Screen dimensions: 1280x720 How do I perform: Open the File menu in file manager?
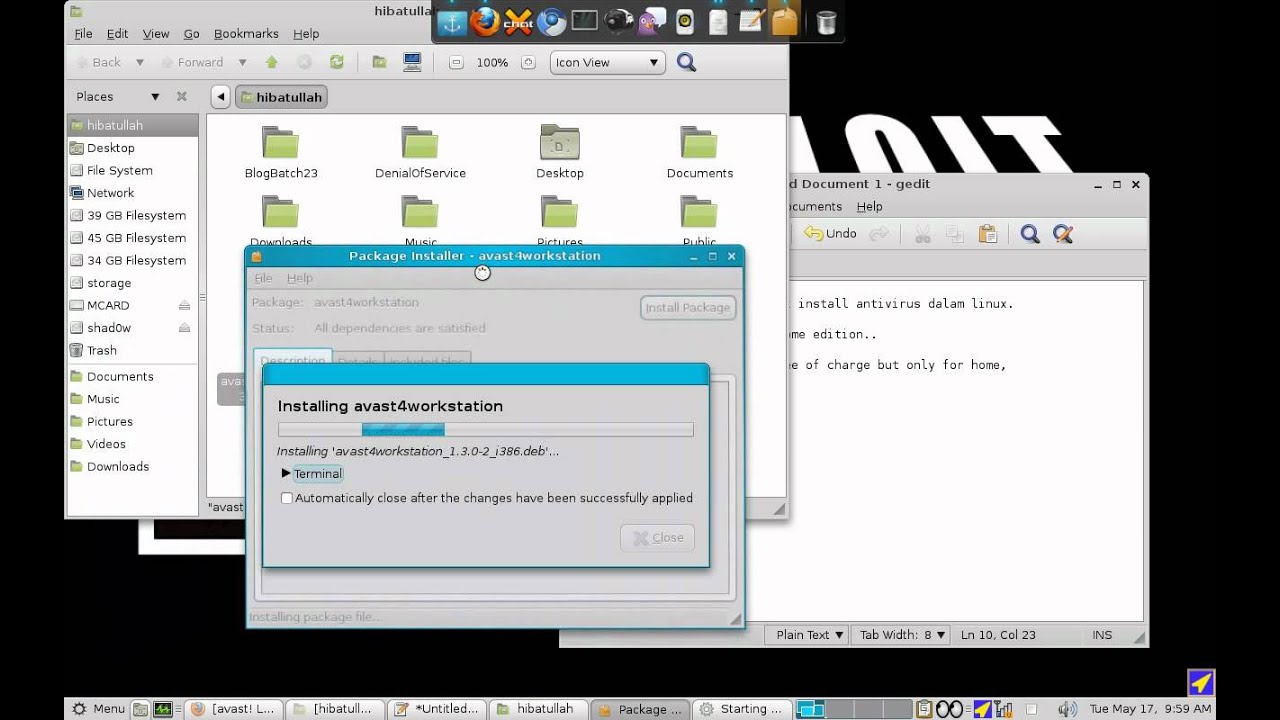pos(83,33)
